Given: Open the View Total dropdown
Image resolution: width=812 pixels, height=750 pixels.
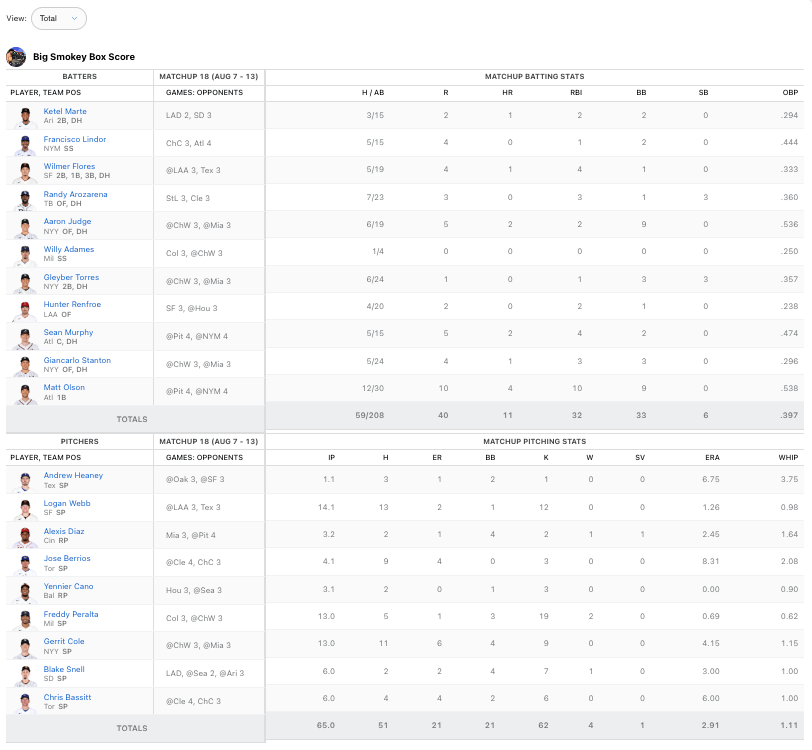Looking at the screenshot, I should coord(59,18).
